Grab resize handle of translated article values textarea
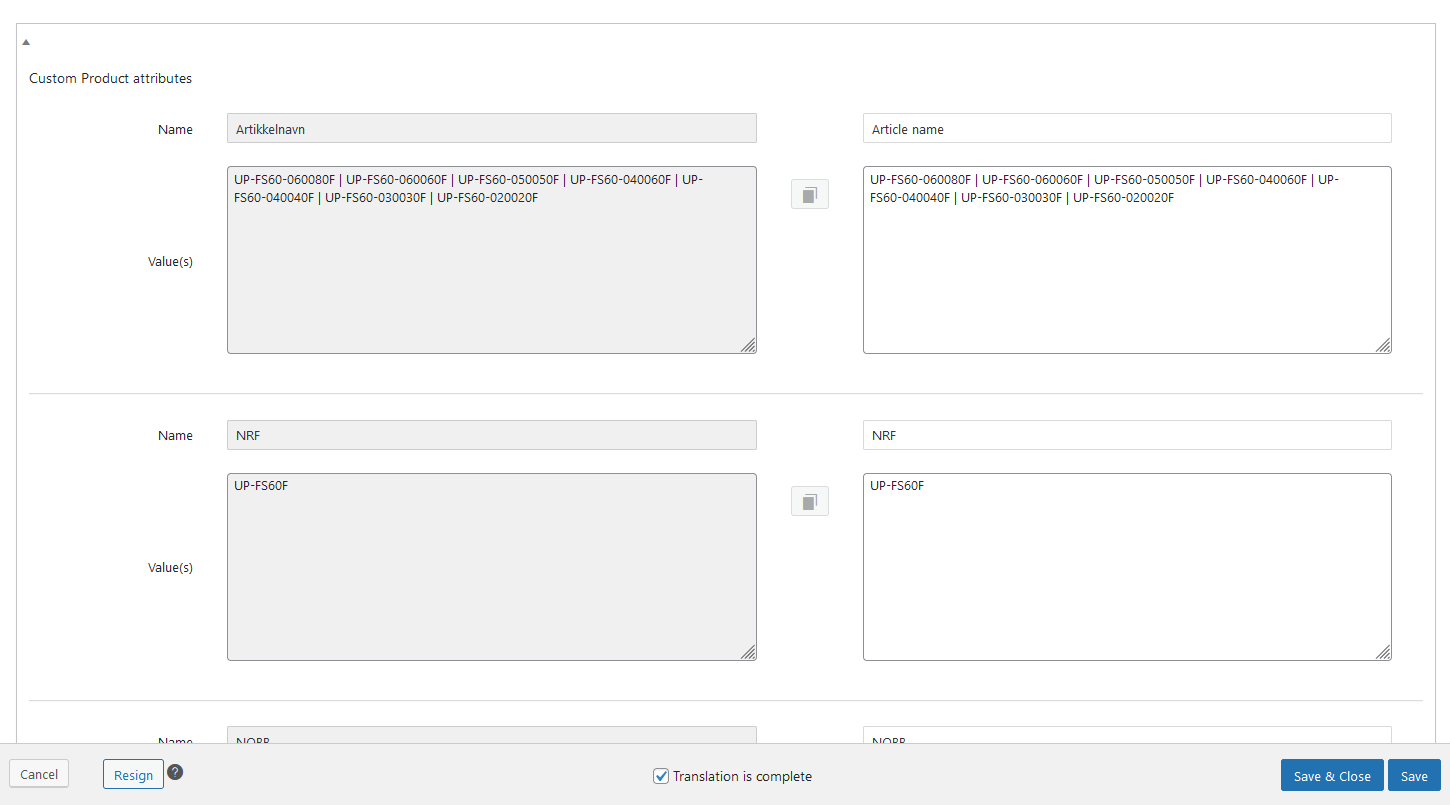 [x=1383, y=345]
